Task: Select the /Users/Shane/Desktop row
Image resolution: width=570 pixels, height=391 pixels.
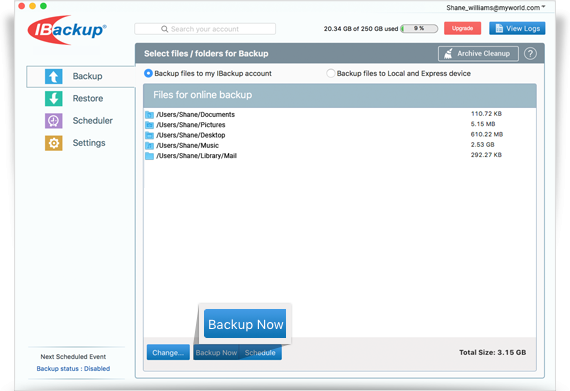Action: [x=340, y=135]
